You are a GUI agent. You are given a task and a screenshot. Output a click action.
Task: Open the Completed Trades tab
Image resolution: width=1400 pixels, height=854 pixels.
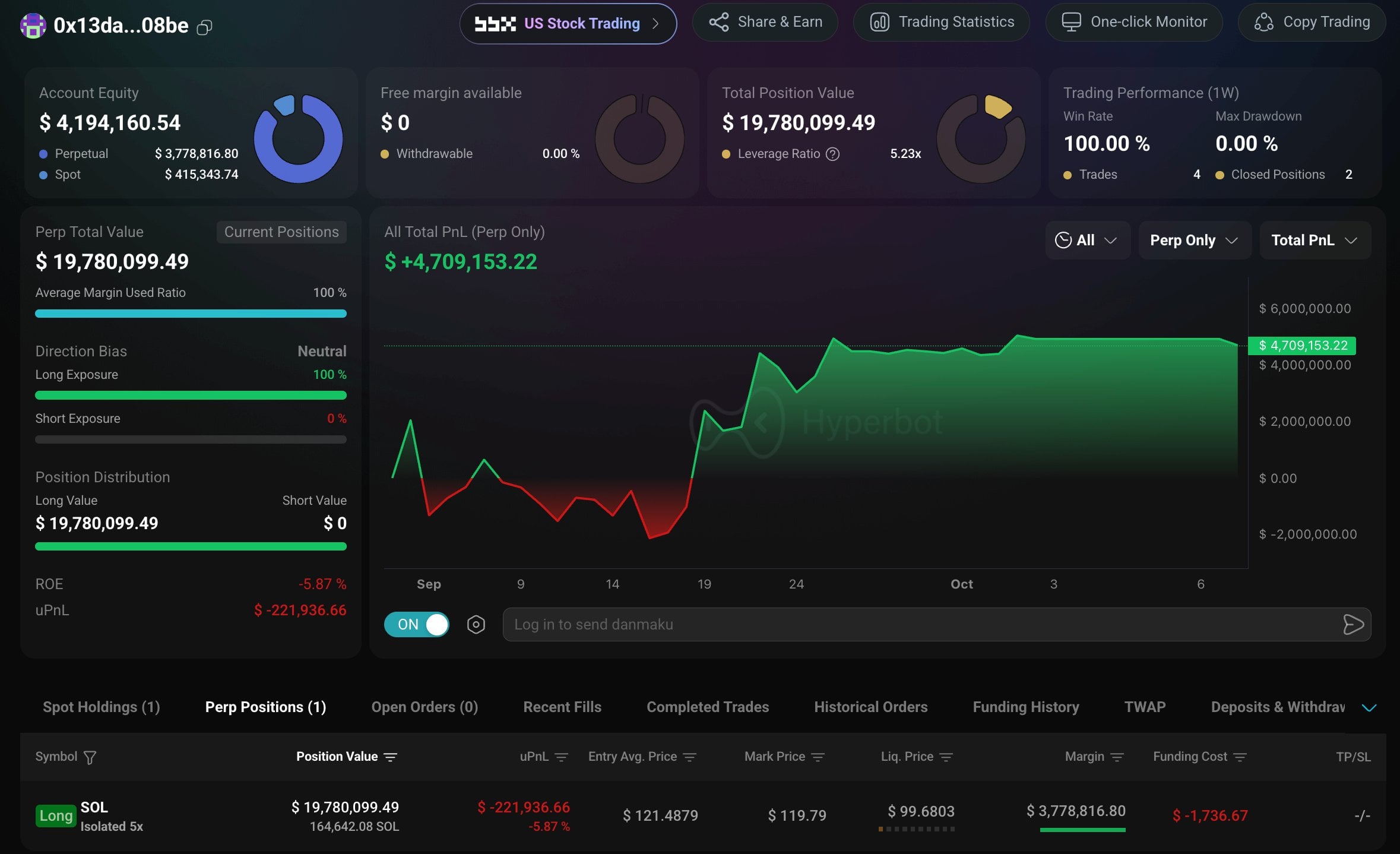pyautogui.click(x=708, y=707)
